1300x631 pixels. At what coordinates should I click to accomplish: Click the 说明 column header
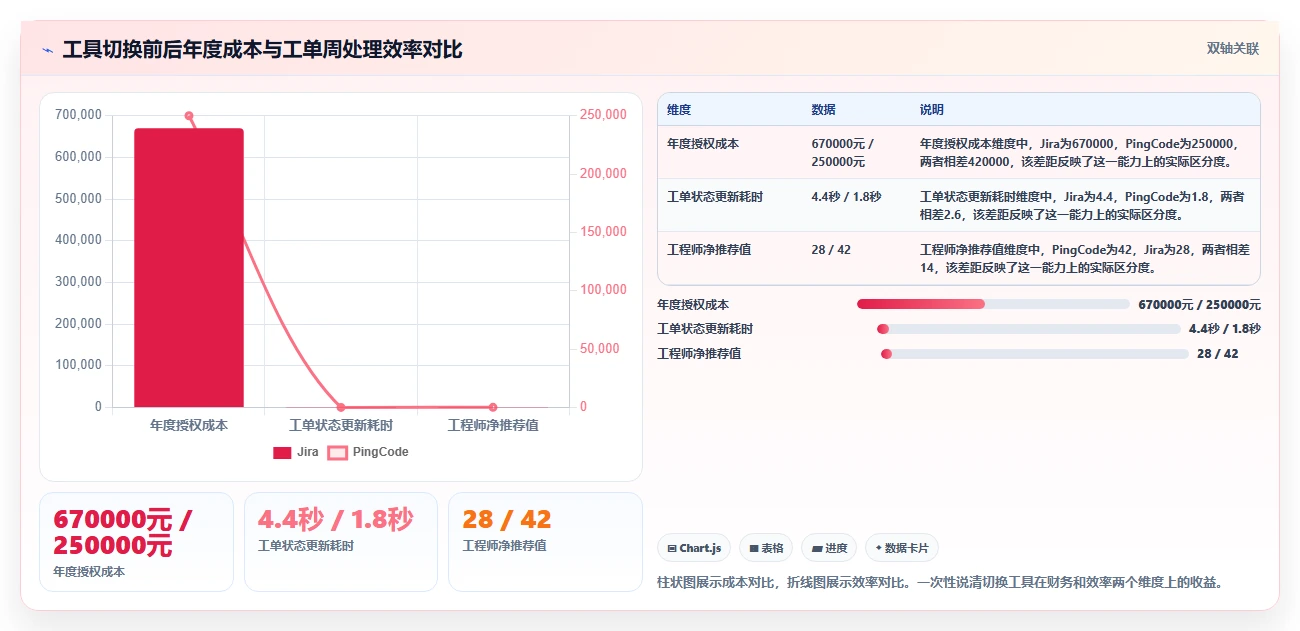[932, 110]
